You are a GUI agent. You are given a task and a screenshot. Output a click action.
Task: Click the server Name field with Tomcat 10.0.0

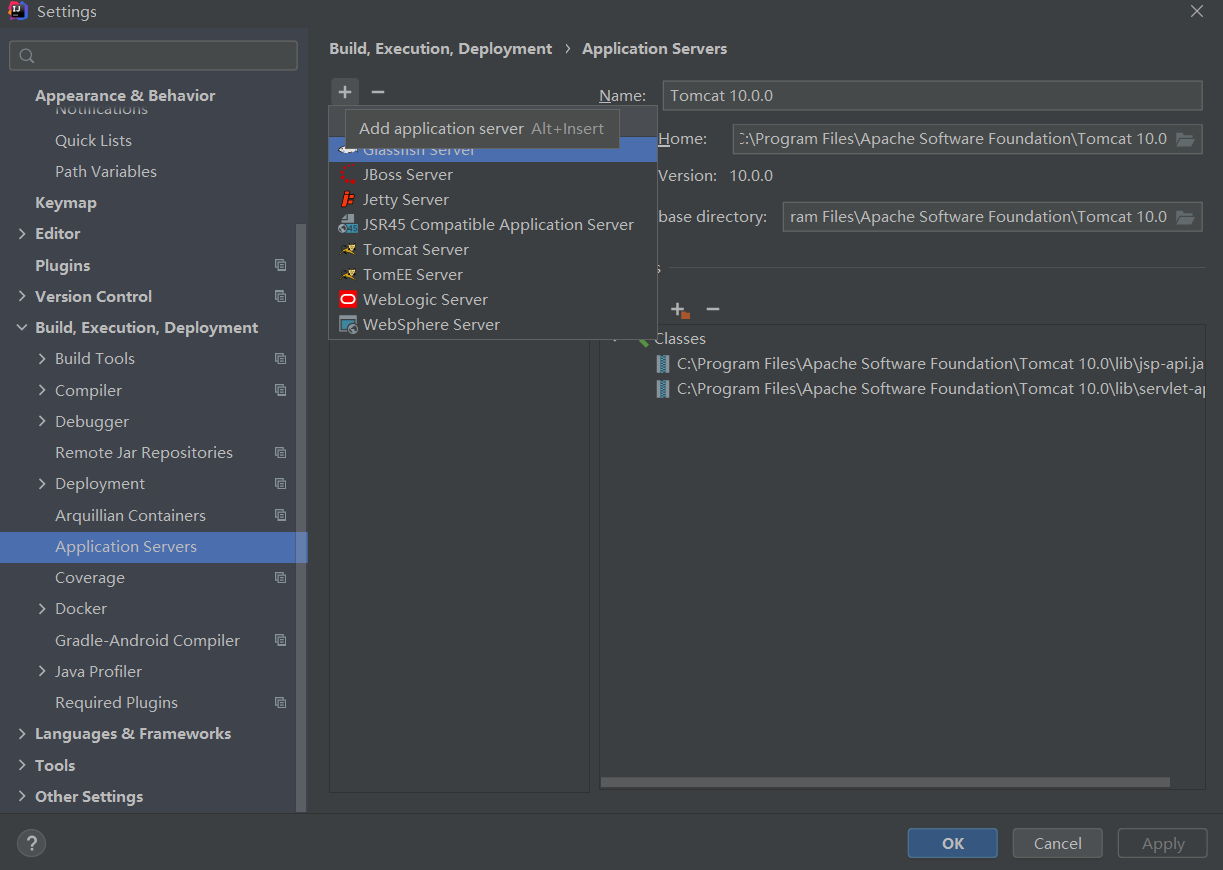point(932,96)
